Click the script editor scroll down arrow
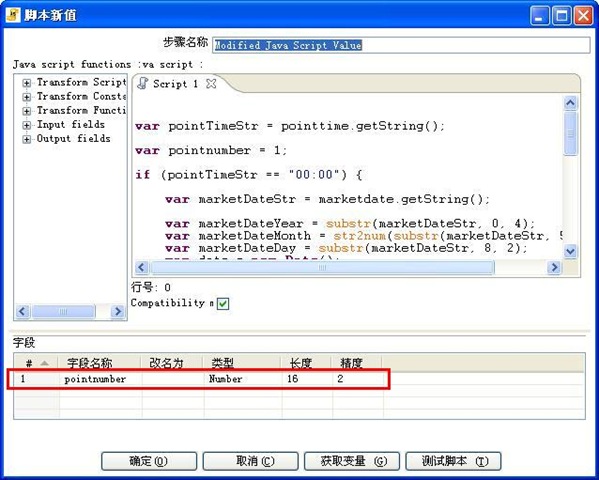The image size is (599, 480). 570,251
